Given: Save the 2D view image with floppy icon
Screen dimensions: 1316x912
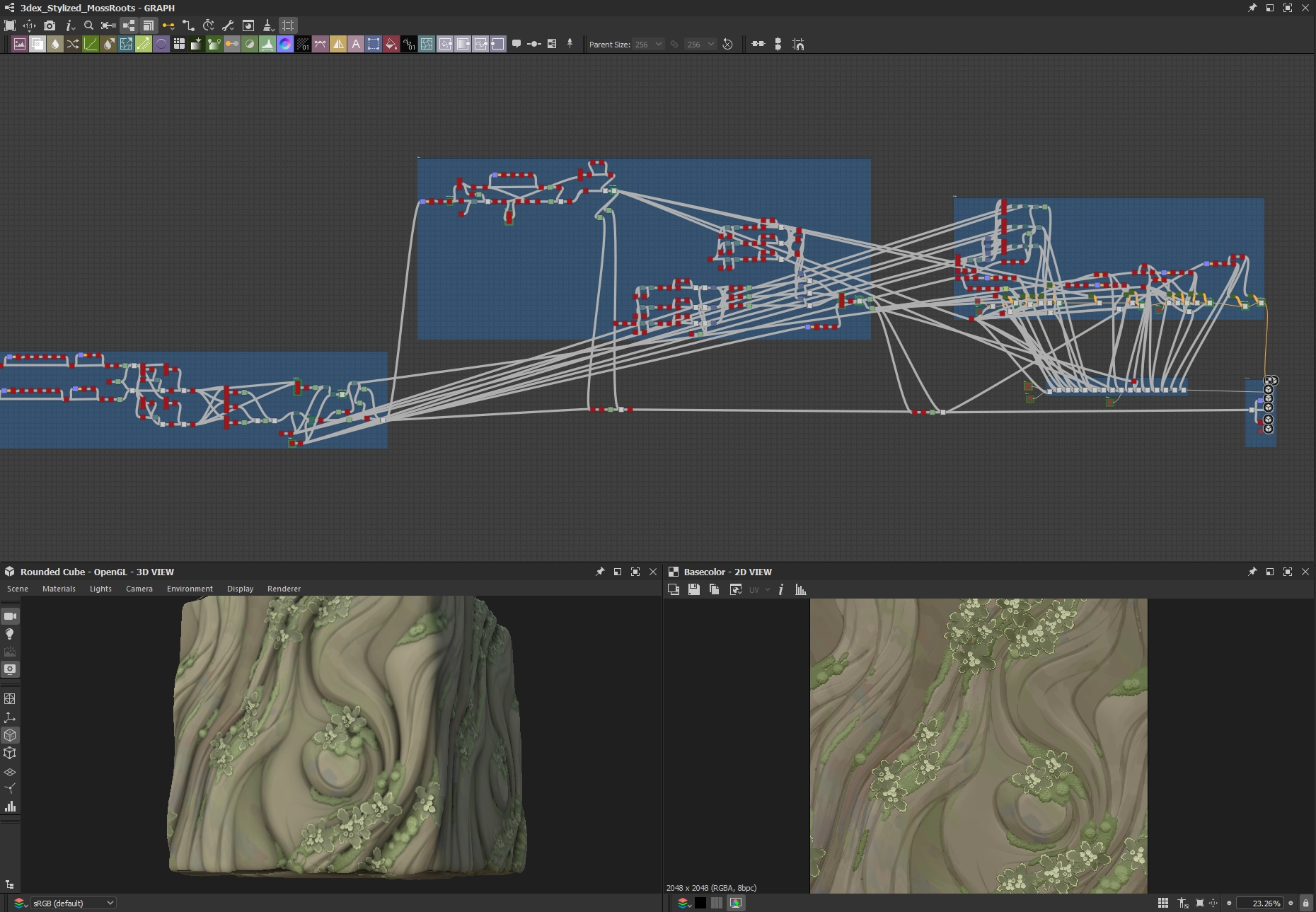Looking at the screenshot, I should 693,589.
